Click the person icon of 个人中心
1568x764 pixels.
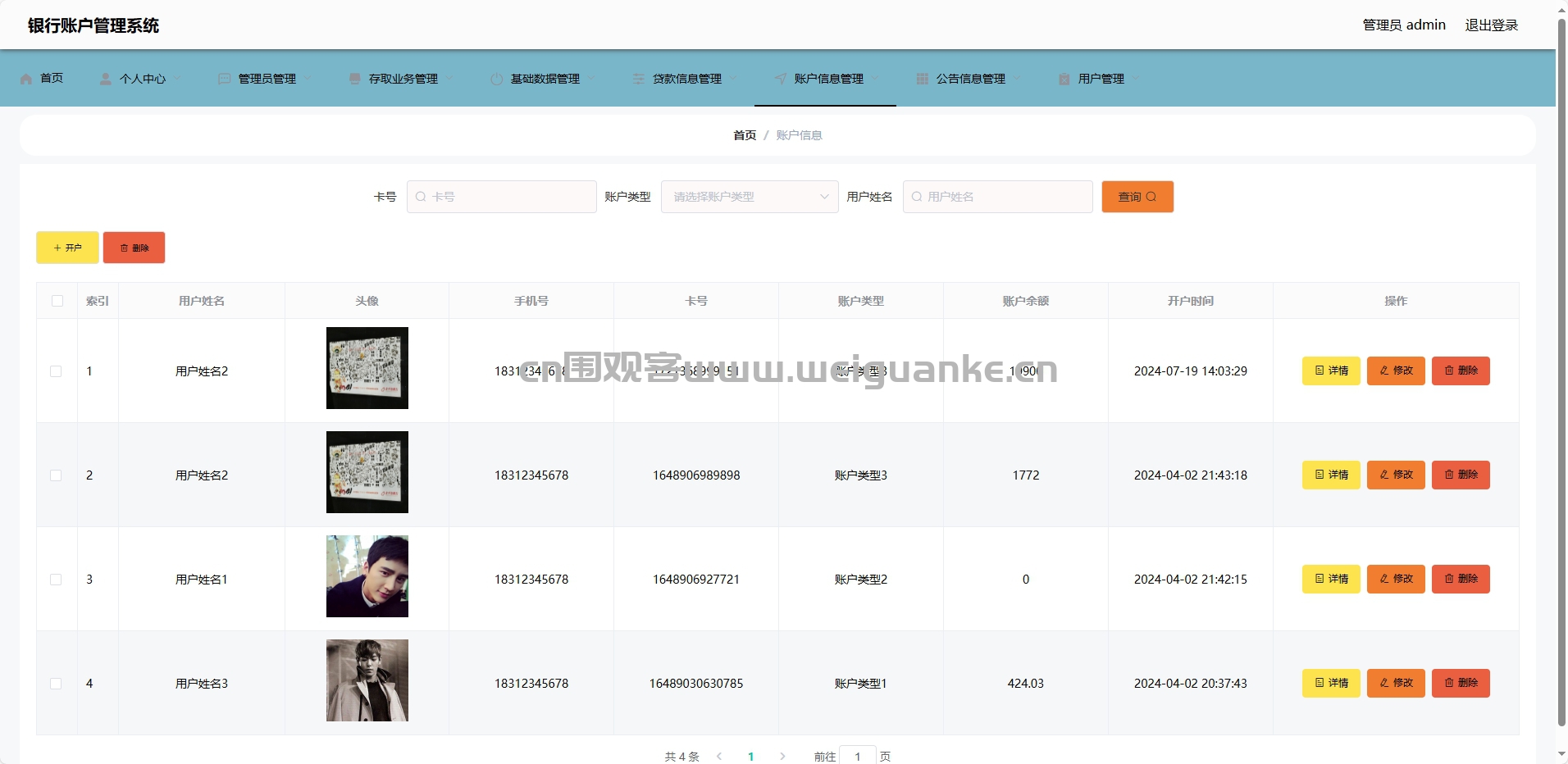(106, 79)
